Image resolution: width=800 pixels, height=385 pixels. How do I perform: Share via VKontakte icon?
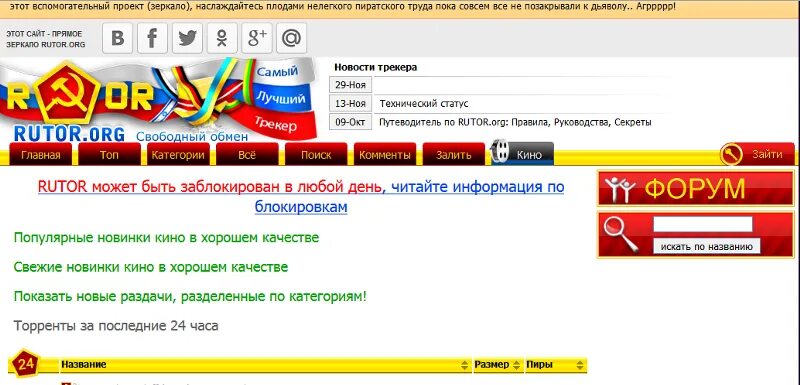coord(118,38)
